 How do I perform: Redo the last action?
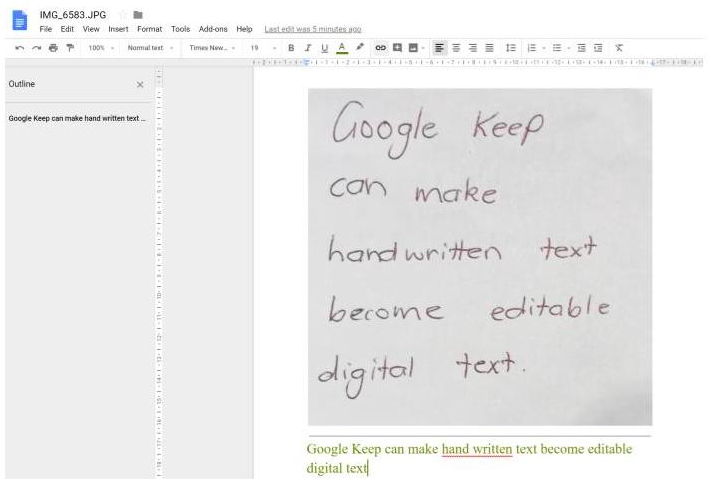(x=36, y=48)
